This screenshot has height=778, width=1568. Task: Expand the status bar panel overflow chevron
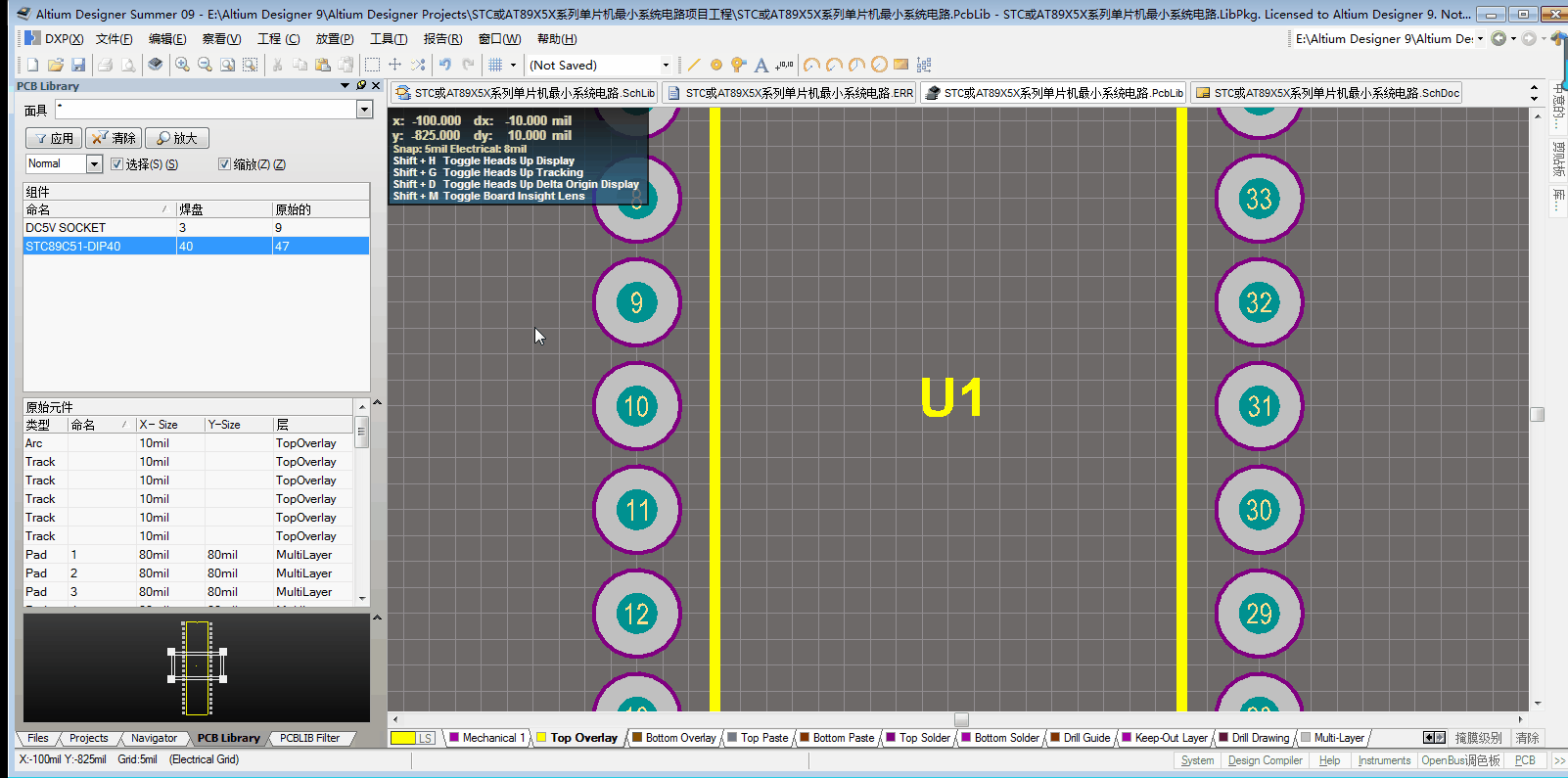click(1559, 760)
